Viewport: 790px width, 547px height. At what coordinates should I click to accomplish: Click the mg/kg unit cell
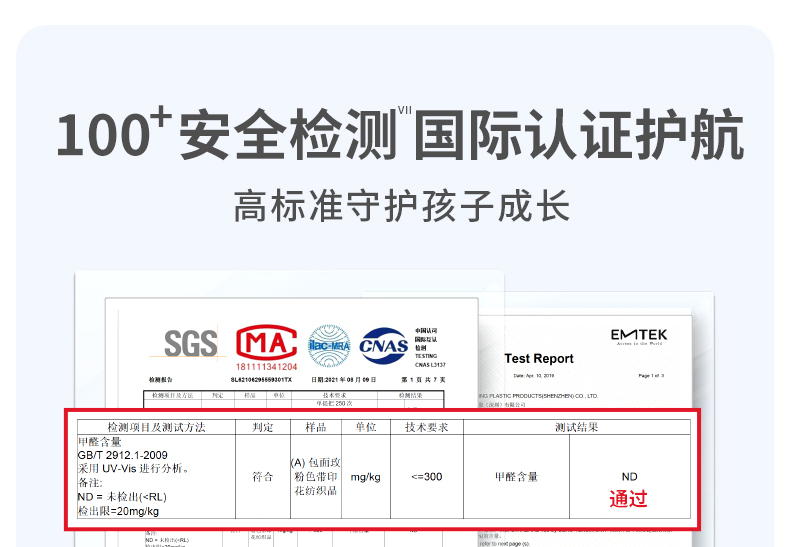365,477
